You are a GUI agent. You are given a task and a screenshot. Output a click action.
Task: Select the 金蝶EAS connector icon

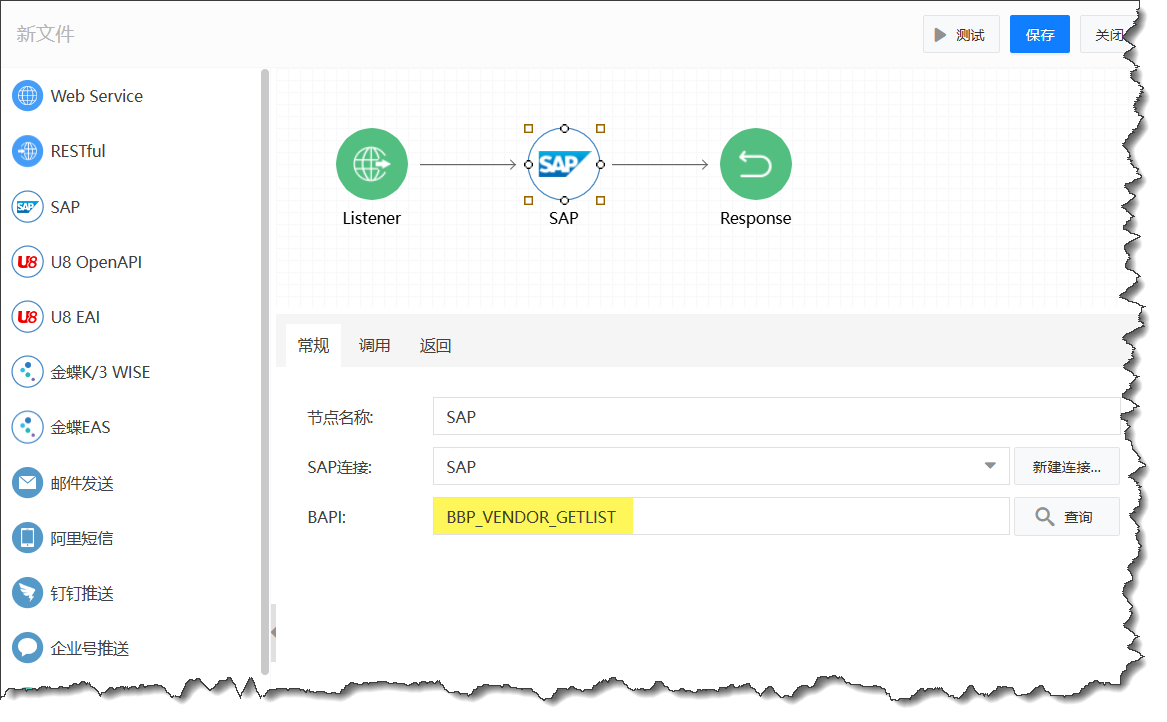tap(27, 427)
